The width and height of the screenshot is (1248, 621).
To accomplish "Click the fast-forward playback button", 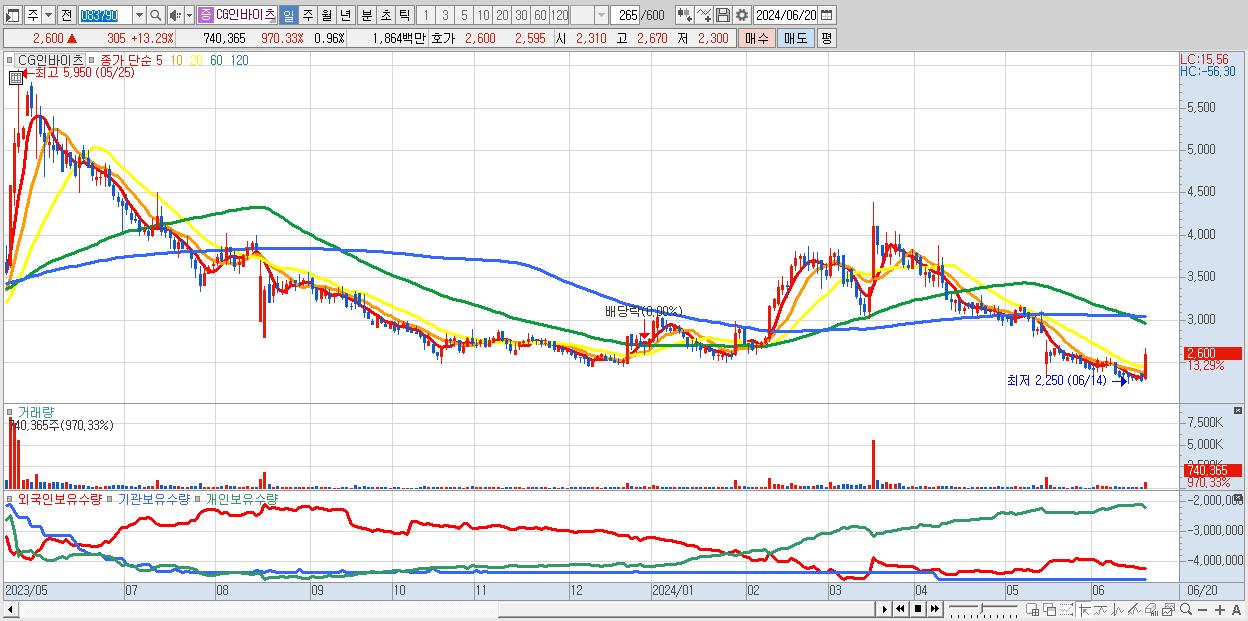I will tap(935, 609).
